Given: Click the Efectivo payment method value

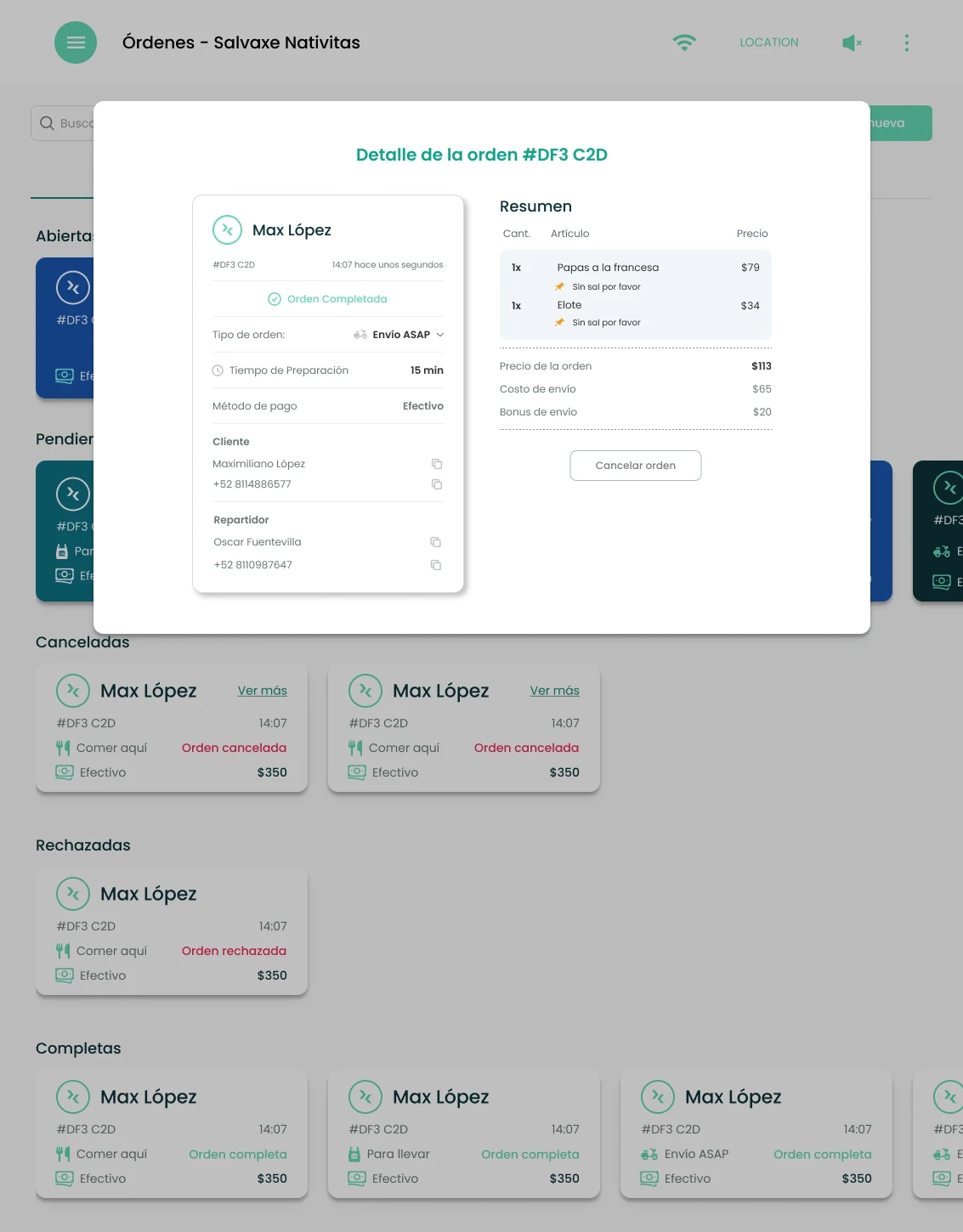Looking at the screenshot, I should tap(423, 406).
